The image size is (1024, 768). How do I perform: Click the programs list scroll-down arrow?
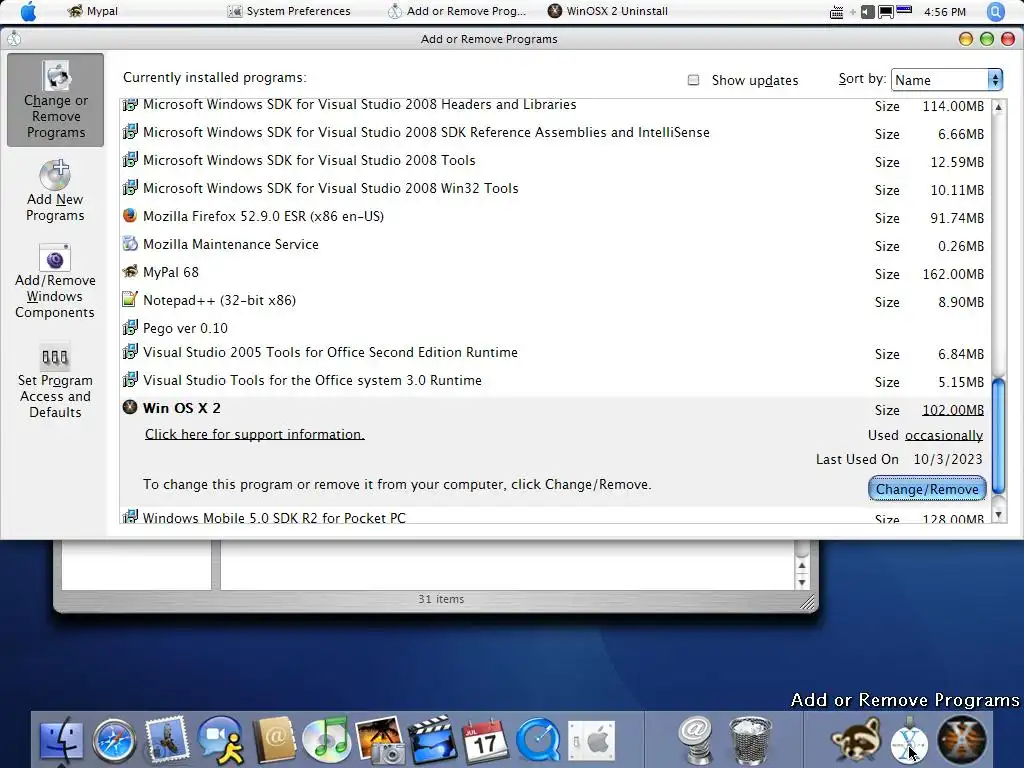coord(999,515)
